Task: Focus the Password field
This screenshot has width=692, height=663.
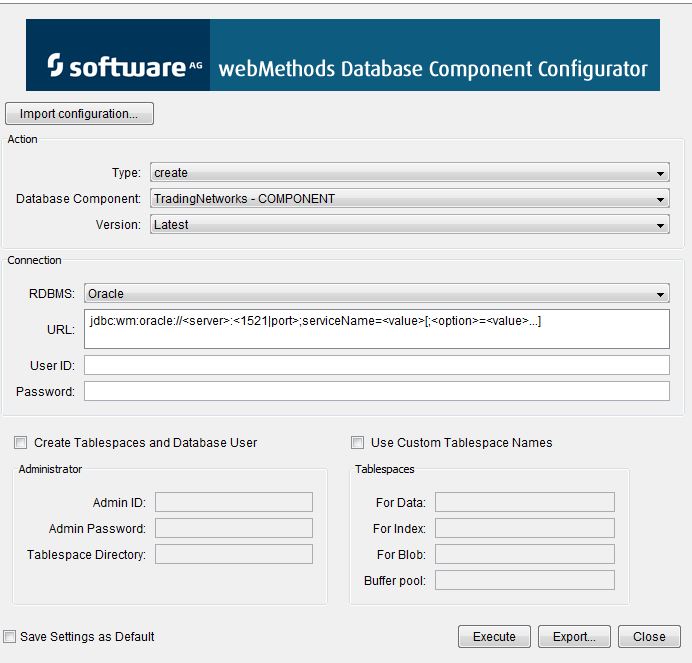Action: tap(376, 392)
